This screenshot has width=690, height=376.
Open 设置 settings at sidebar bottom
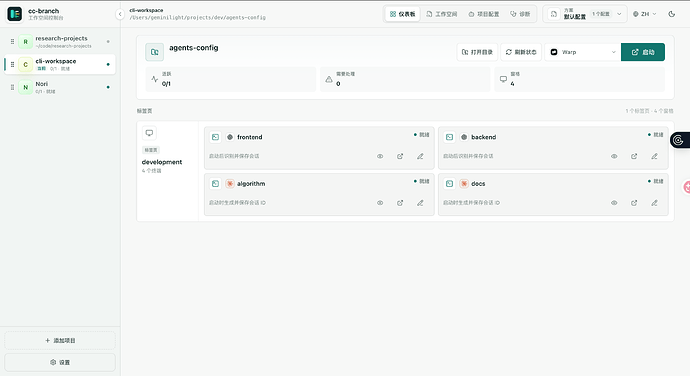(60, 362)
